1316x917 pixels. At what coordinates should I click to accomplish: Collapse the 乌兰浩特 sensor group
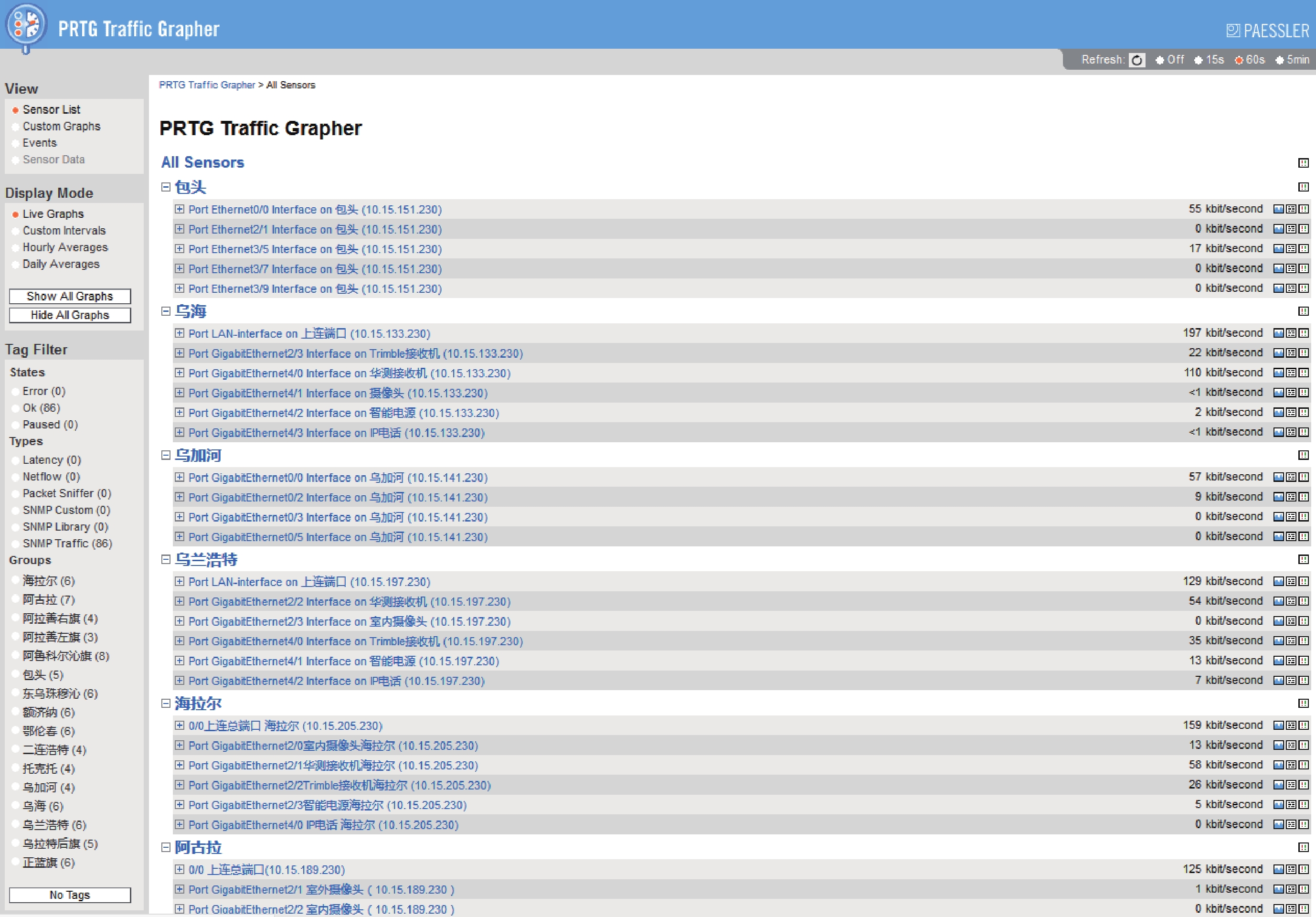tap(166, 559)
